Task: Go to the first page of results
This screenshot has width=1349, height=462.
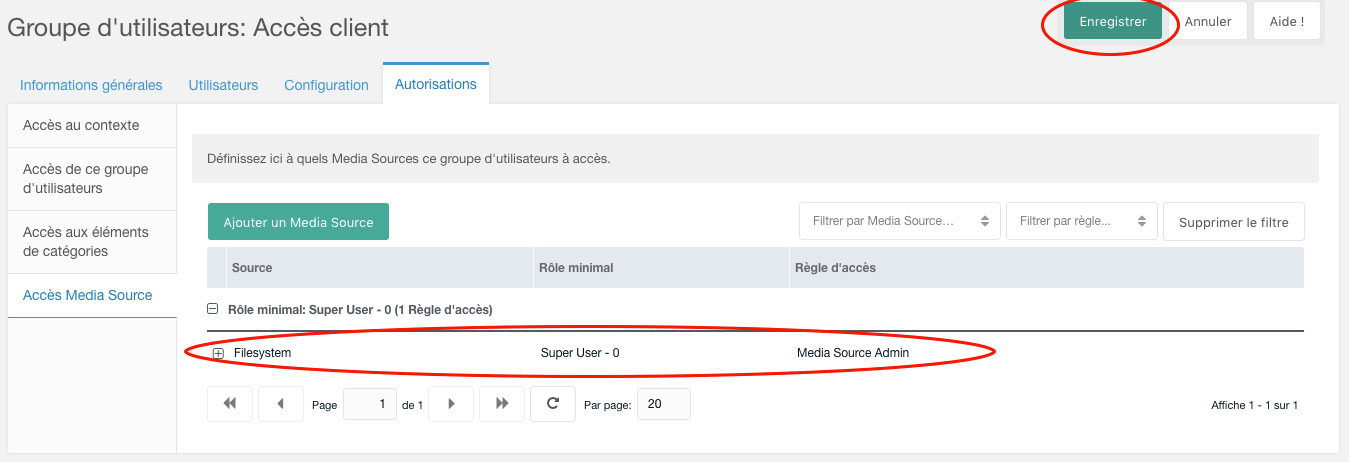Action: (x=230, y=404)
